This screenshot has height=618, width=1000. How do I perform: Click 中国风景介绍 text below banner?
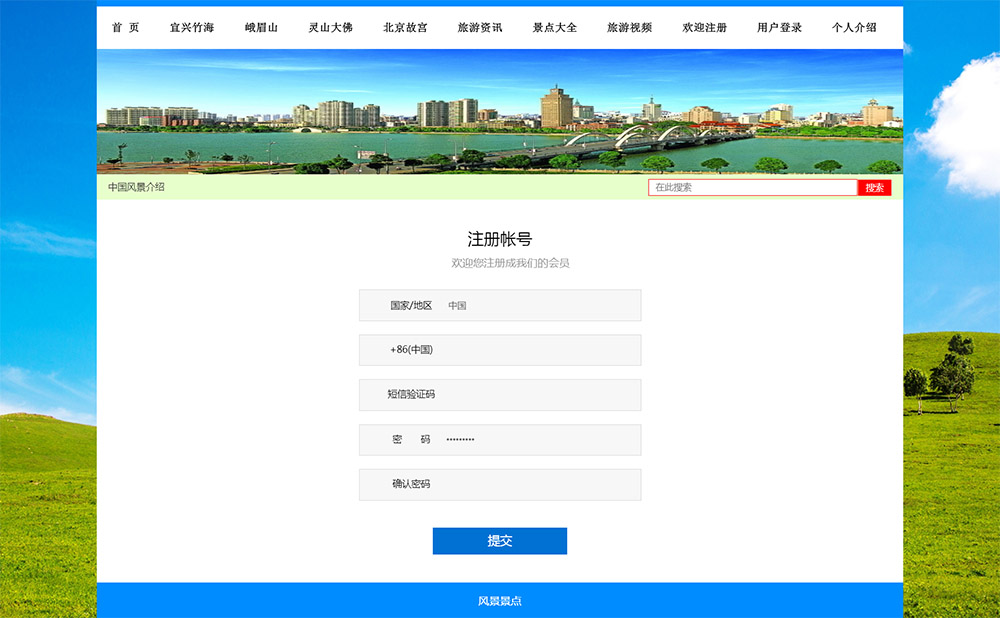tap(136, 187)
